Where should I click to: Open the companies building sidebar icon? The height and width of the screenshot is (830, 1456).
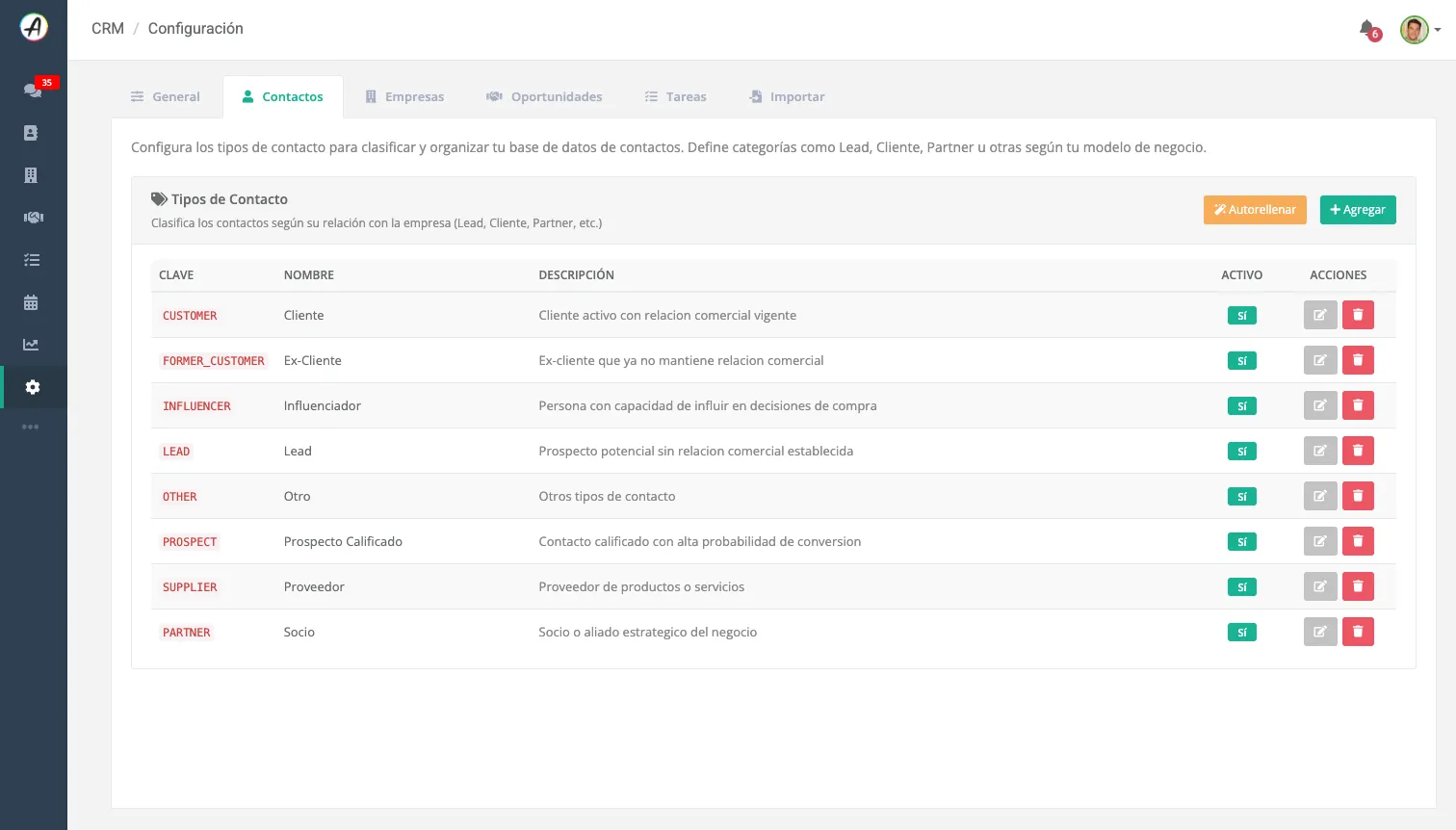(x=31, y=175)
